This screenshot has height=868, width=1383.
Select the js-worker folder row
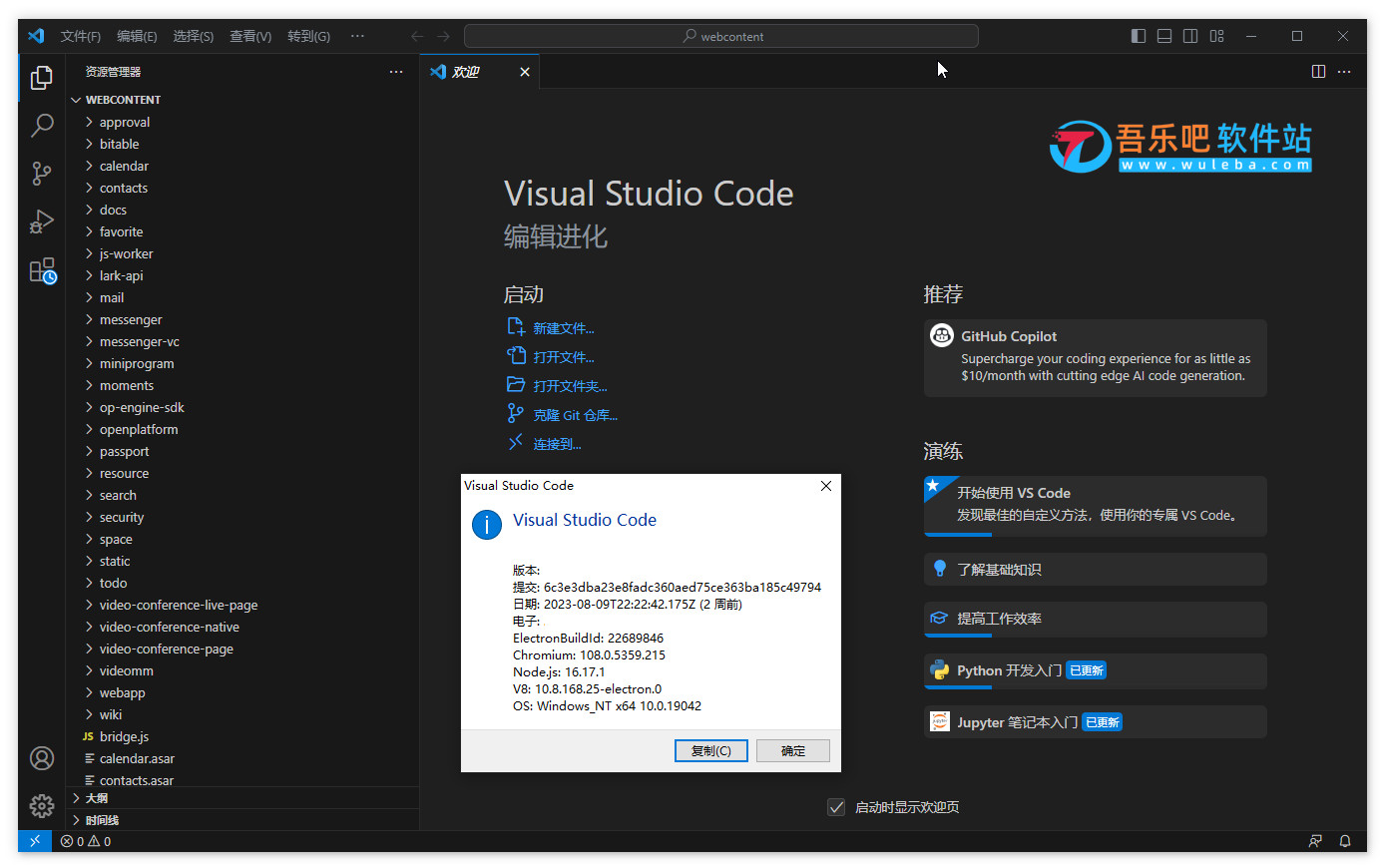click(244, 253)
